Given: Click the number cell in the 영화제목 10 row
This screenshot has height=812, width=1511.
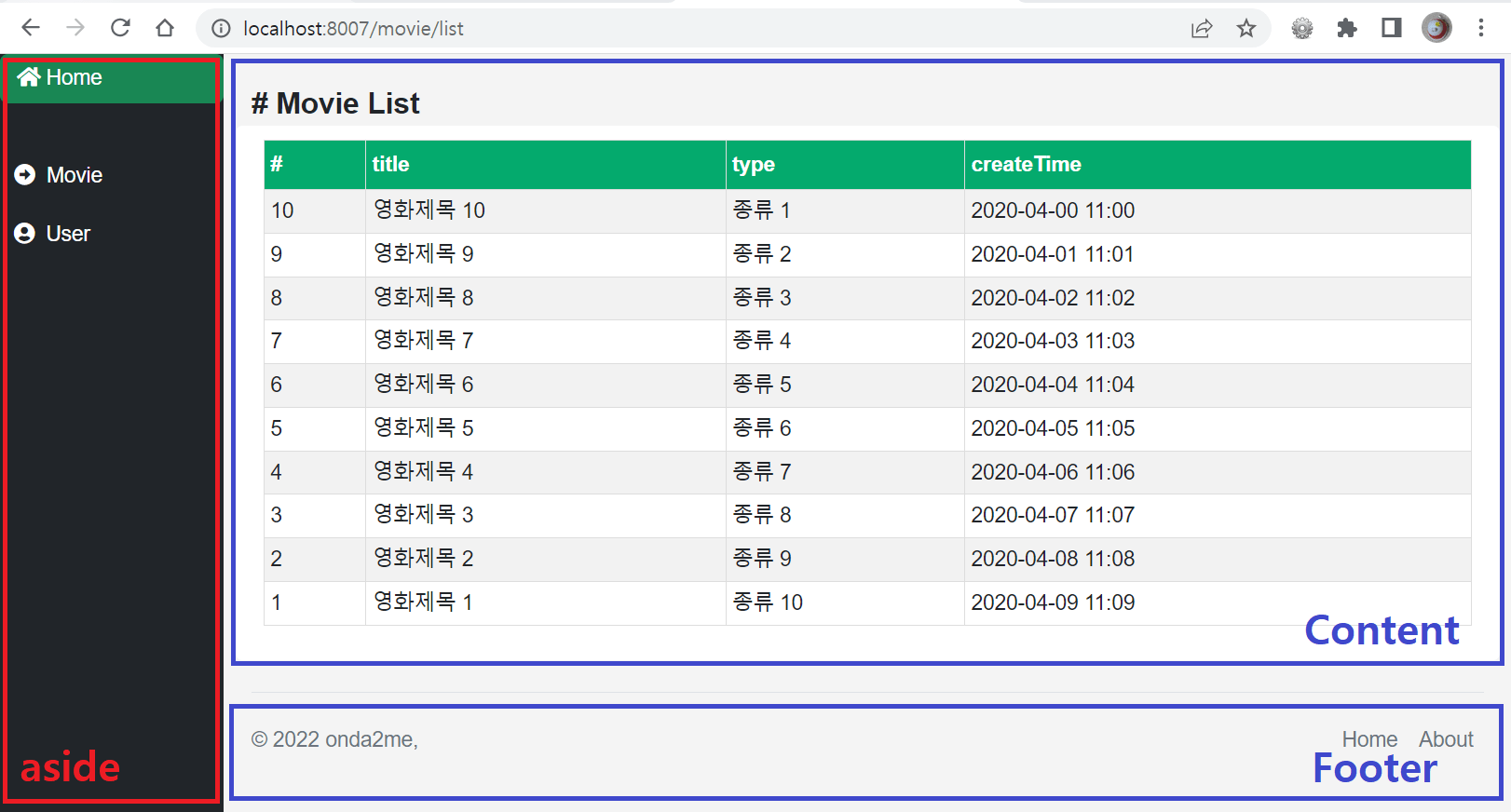Looking at the screenshot, I should click(315, 210).
